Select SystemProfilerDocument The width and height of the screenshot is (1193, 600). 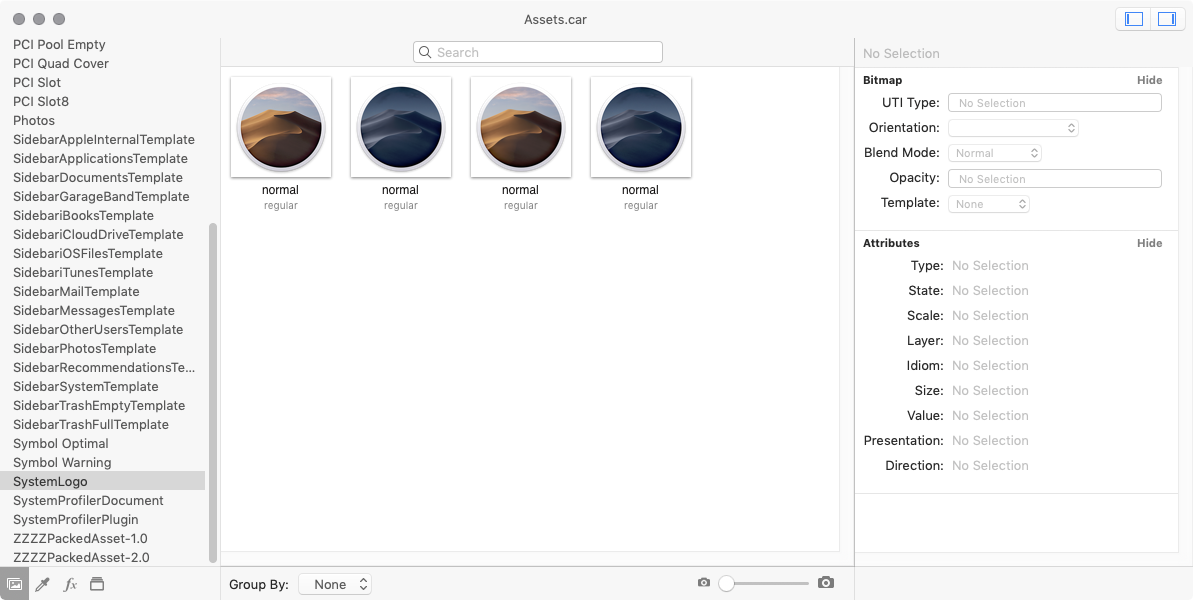point(88,500)
